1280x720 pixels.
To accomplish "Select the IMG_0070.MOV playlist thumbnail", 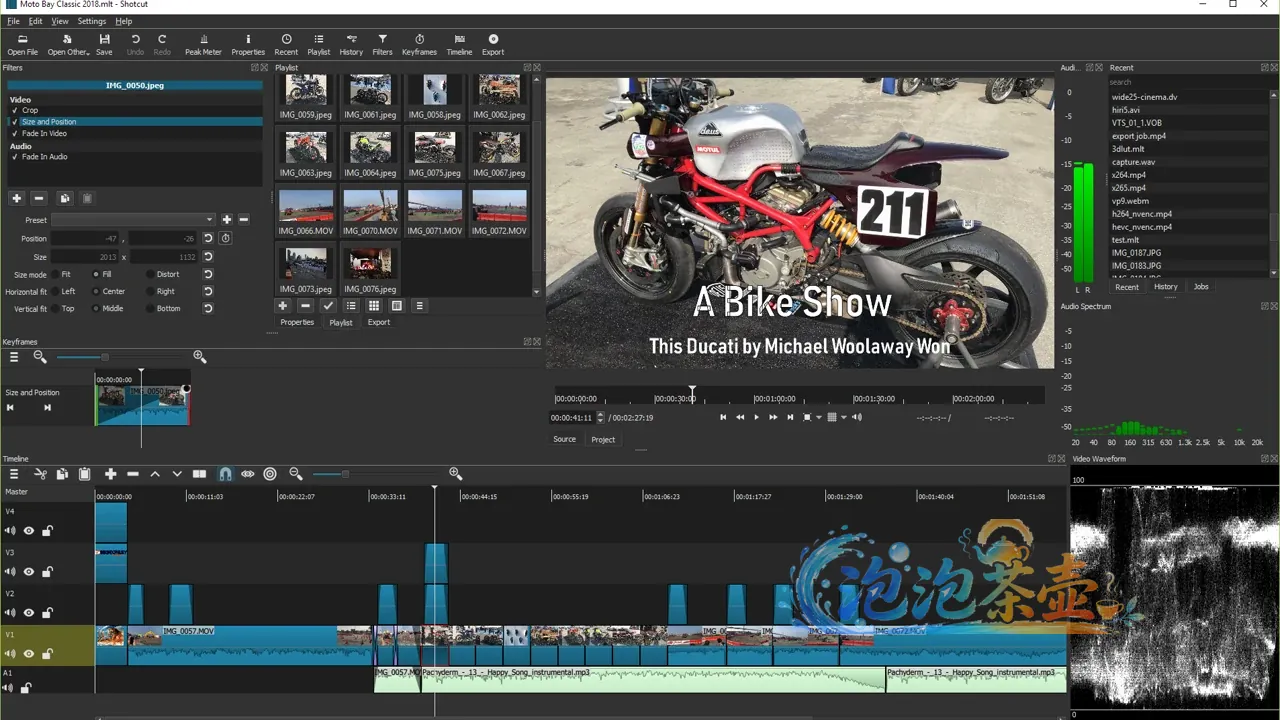I will pos(370,213).
